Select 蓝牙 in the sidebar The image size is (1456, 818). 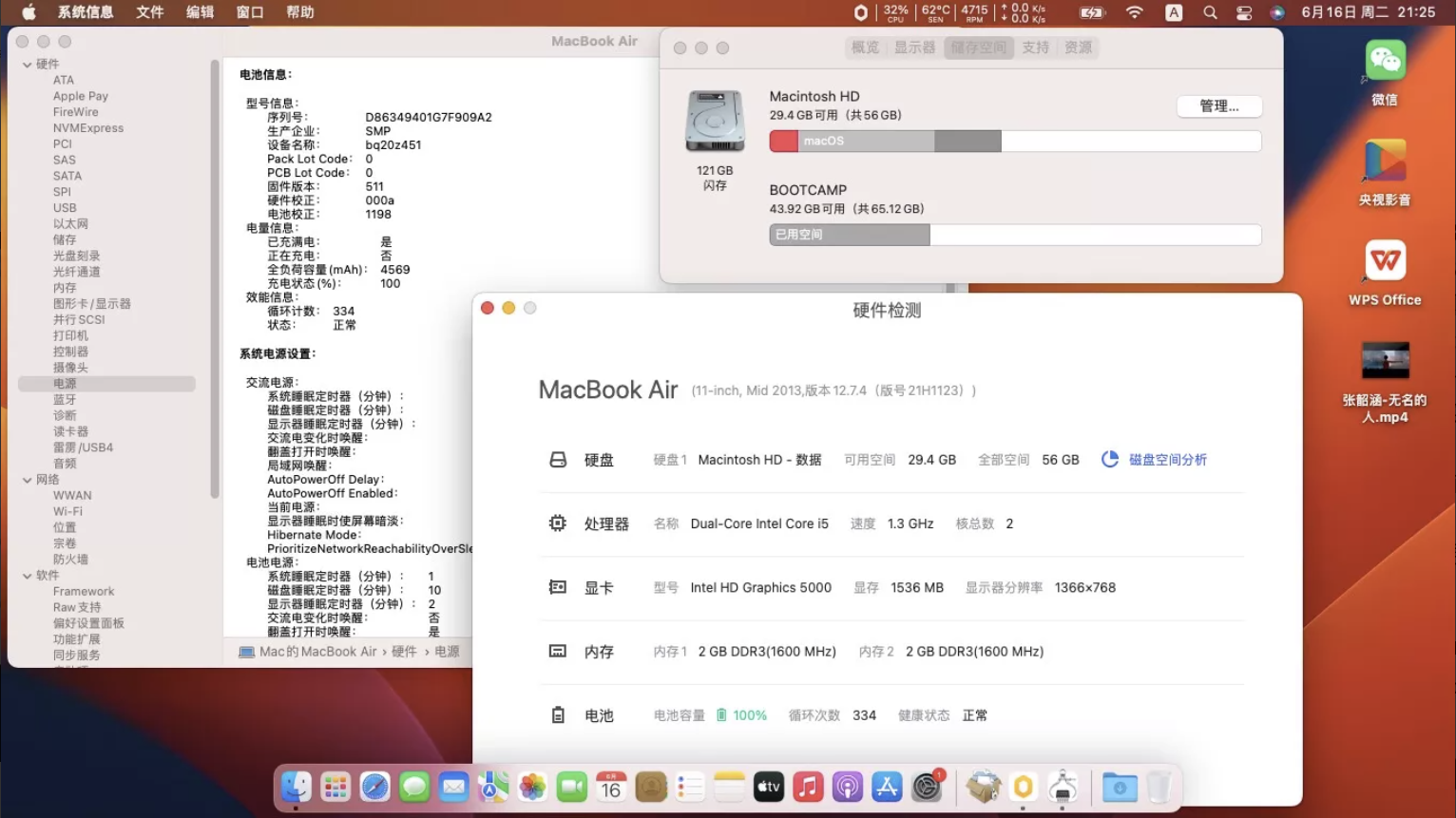[65, 400]
